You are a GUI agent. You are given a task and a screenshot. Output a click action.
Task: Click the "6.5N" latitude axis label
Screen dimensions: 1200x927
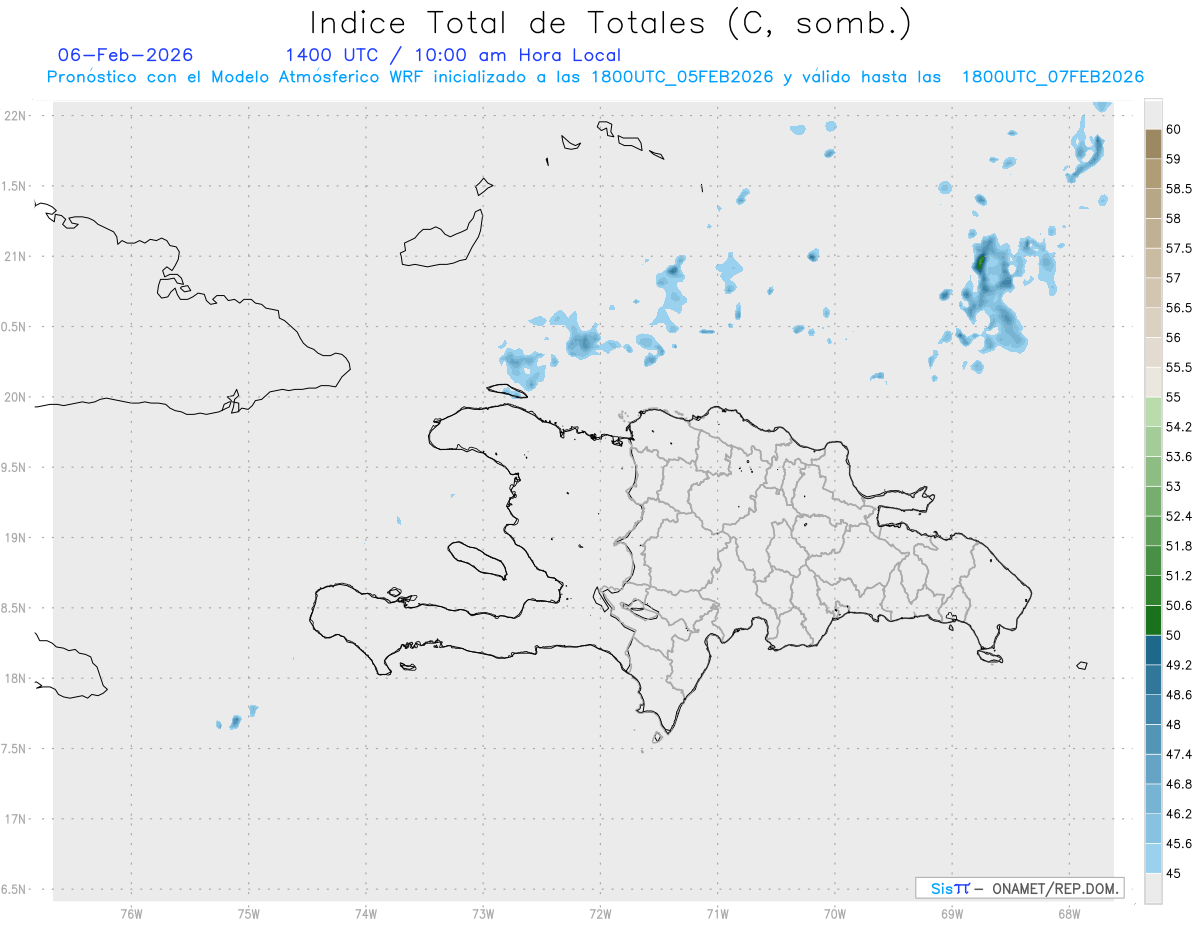point(14,889)
